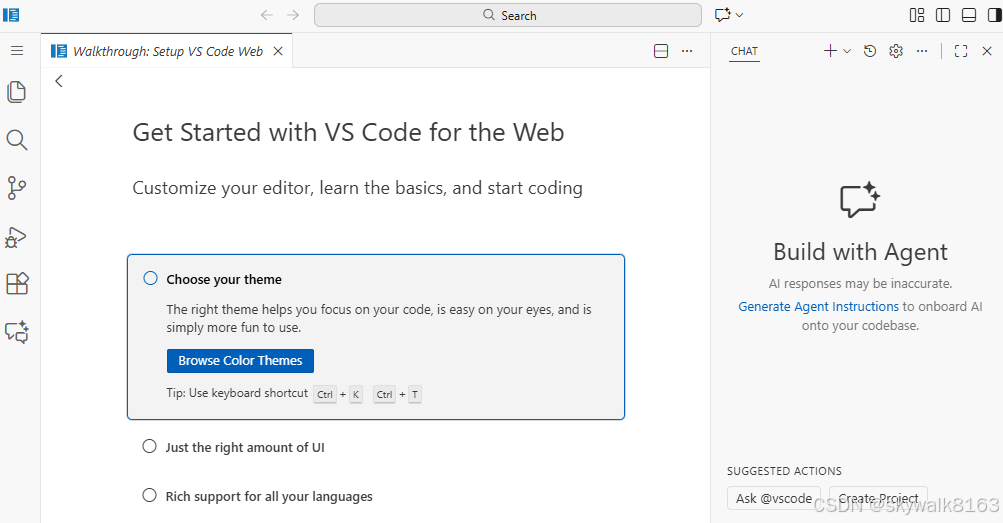This screenshot has height=523, width=1003.
Task: Toggle the bottom panel
Action: tap(969, 15)
